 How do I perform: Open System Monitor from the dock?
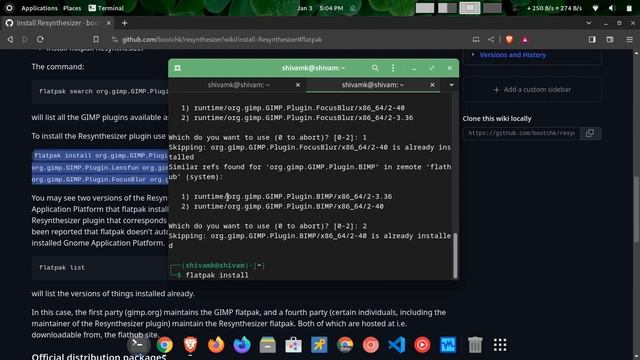click(448, 345)
